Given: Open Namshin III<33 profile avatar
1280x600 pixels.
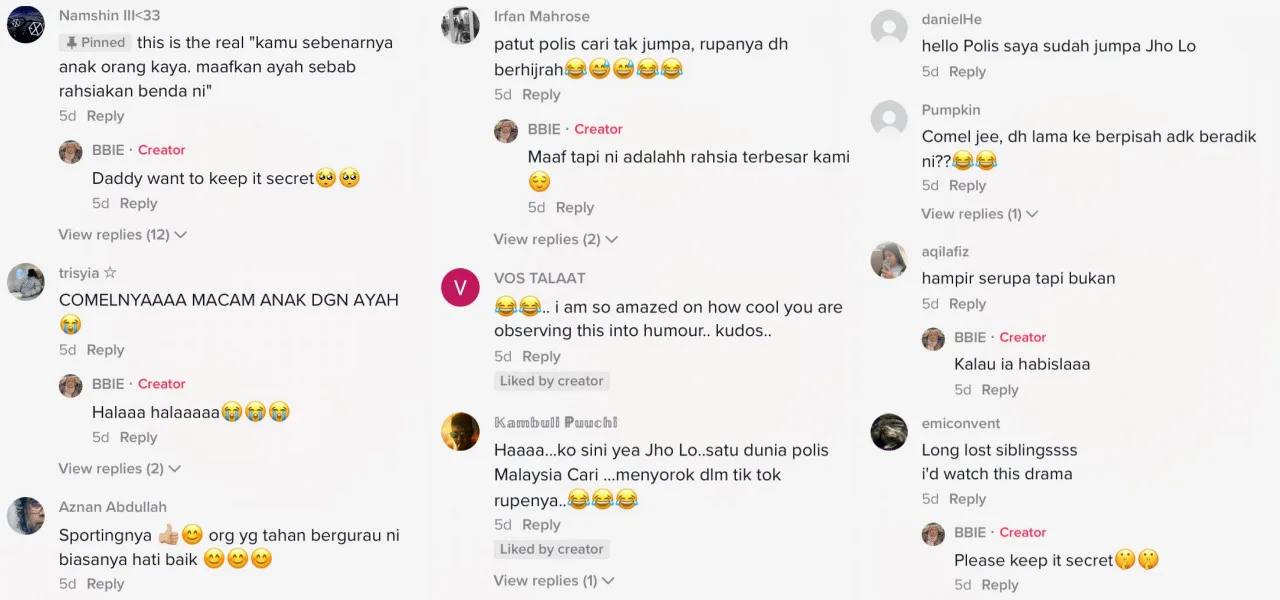Looking at the screenshot, I should point(26,24).
